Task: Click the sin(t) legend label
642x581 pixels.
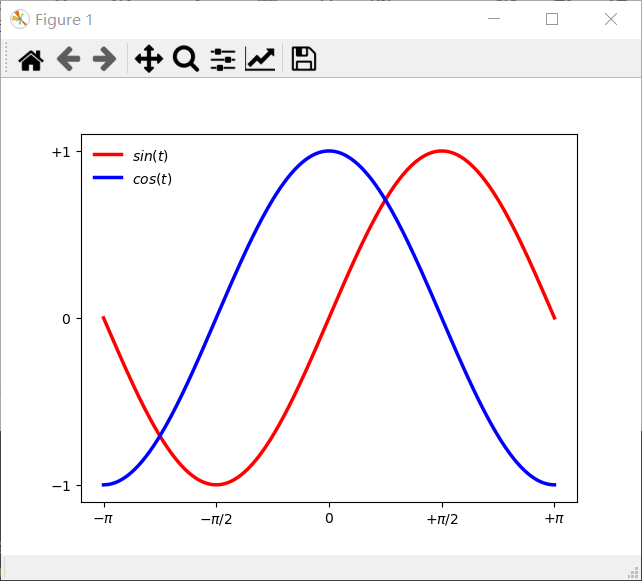Action: point(150,156)
